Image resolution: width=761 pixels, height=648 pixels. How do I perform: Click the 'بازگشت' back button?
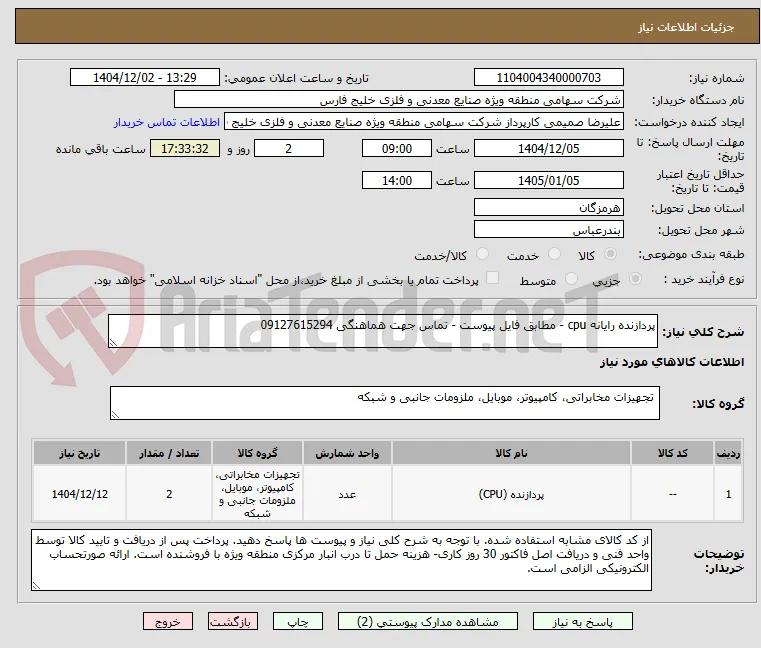[233, 621]
